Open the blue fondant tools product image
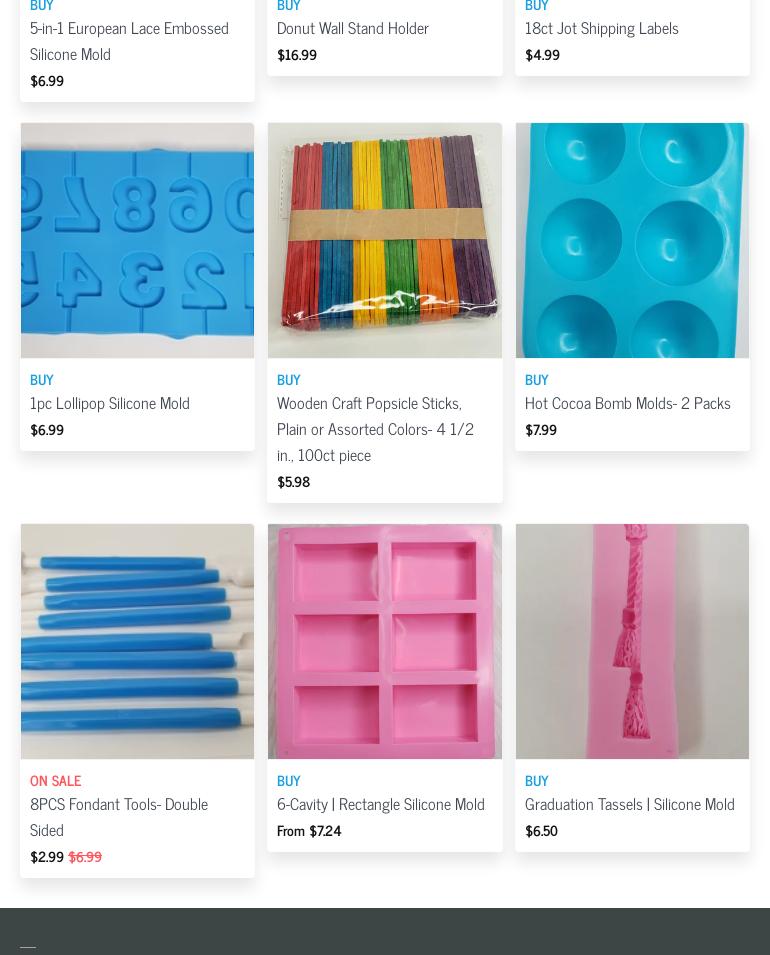 pyautogui.click(x=137, y=641)
